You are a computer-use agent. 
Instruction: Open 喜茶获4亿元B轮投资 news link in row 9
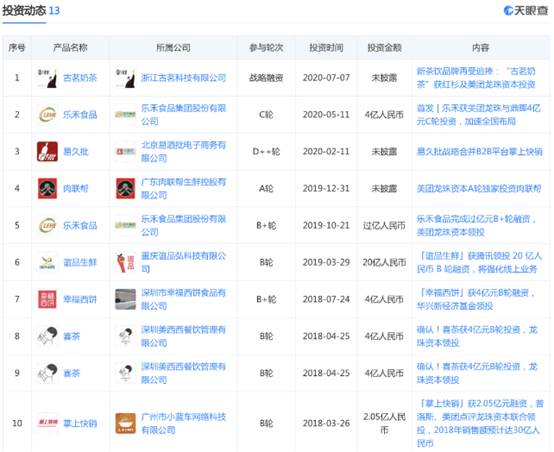(477, 373)
